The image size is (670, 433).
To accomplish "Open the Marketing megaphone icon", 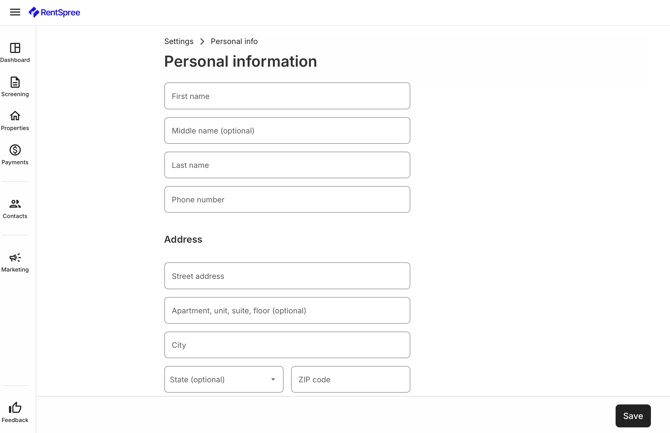I will pos(15,257).
